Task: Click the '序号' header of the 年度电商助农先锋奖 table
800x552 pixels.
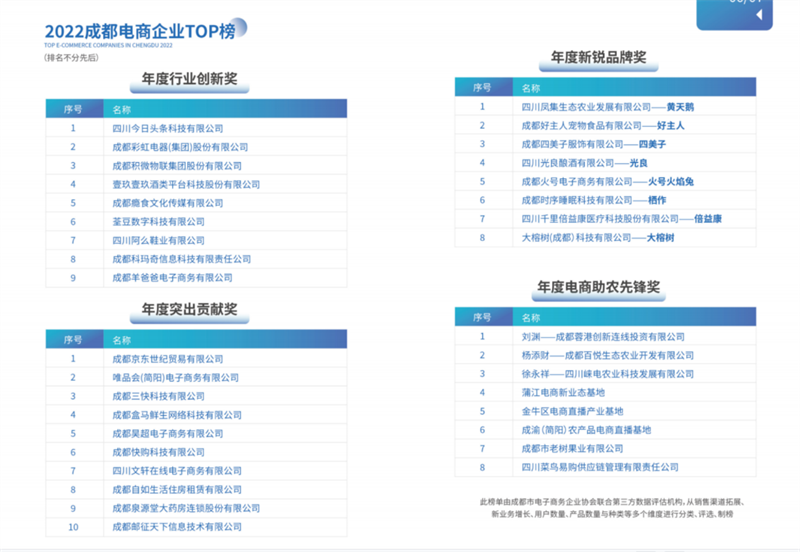Action: click(x=482, y=317)
